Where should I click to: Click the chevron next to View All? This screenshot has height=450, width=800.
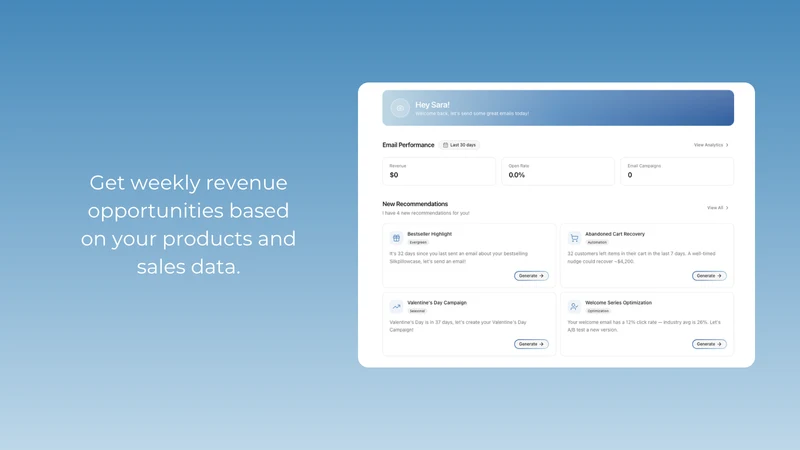pos(727,208)
